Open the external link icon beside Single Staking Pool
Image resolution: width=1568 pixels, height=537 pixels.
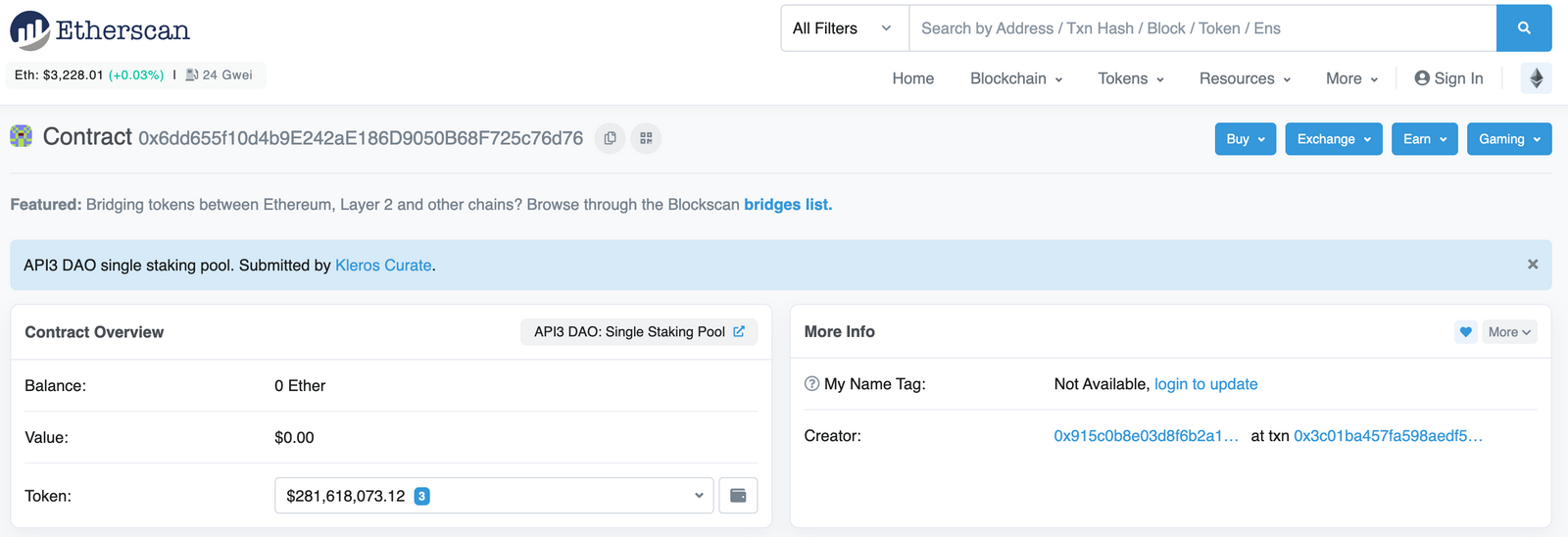(x=739, y=332)
